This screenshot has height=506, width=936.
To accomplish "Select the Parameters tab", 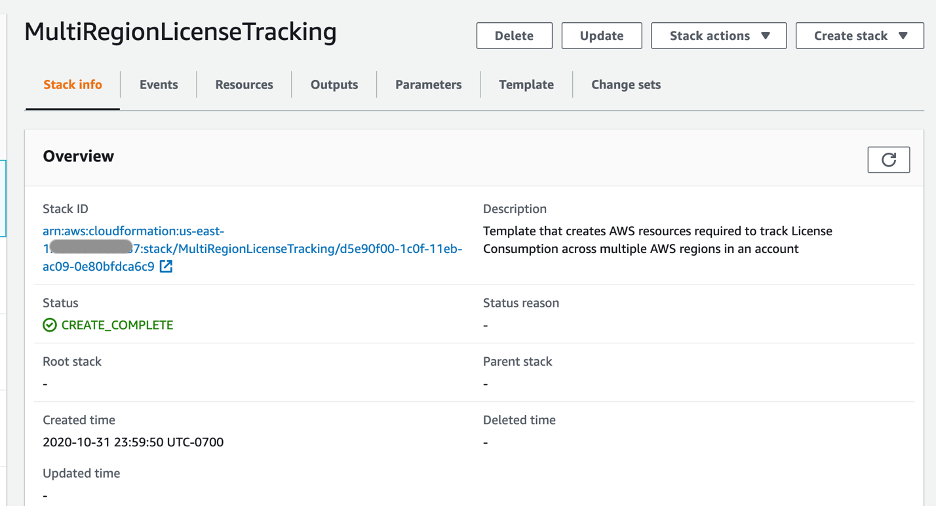I will 429,85.
